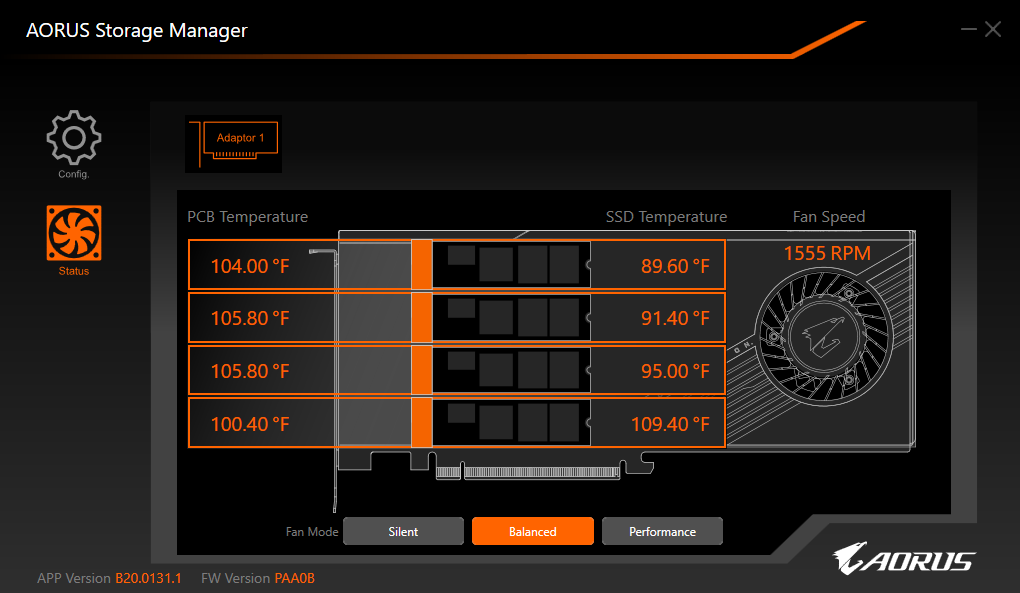Switch to Performance fan mode

point(662,531)
